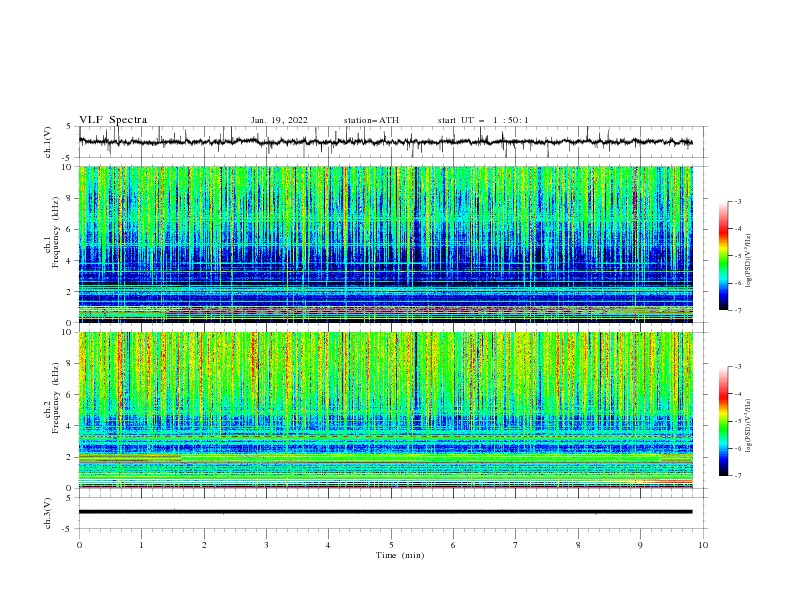Click the "ch.1(V)" waveform axis label
Viewport: 792px width, 612px height.
pyautogui.click(x=48, y=142)
